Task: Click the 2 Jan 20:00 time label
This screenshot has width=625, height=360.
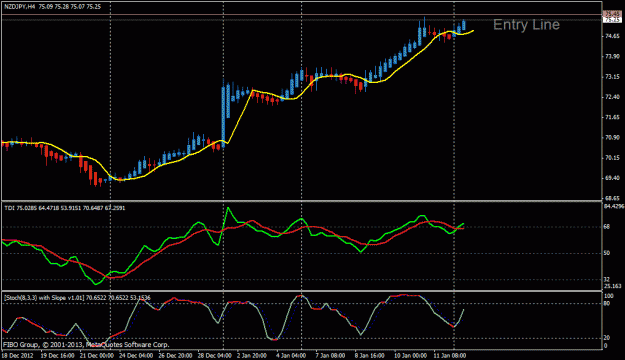Action: click(252, 355)
